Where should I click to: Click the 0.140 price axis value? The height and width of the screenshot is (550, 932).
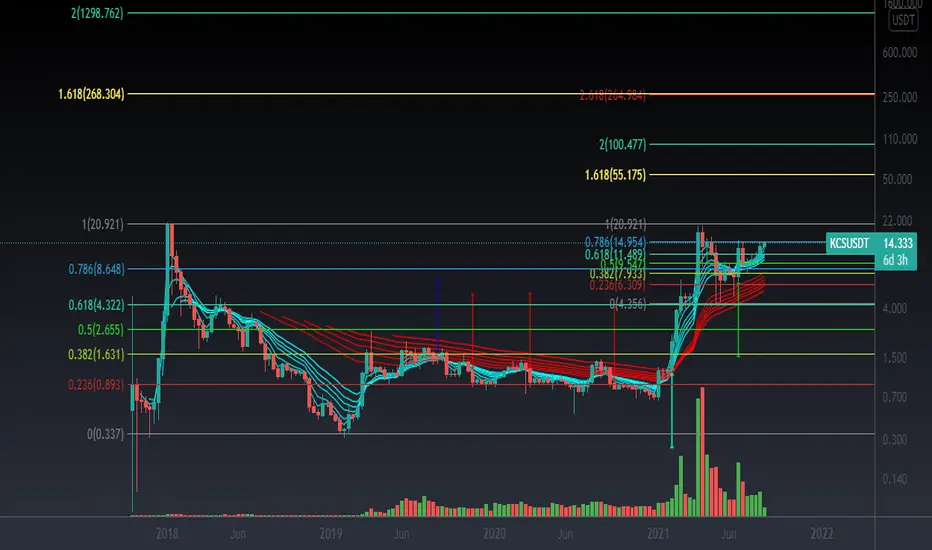[x=895, y=479]
